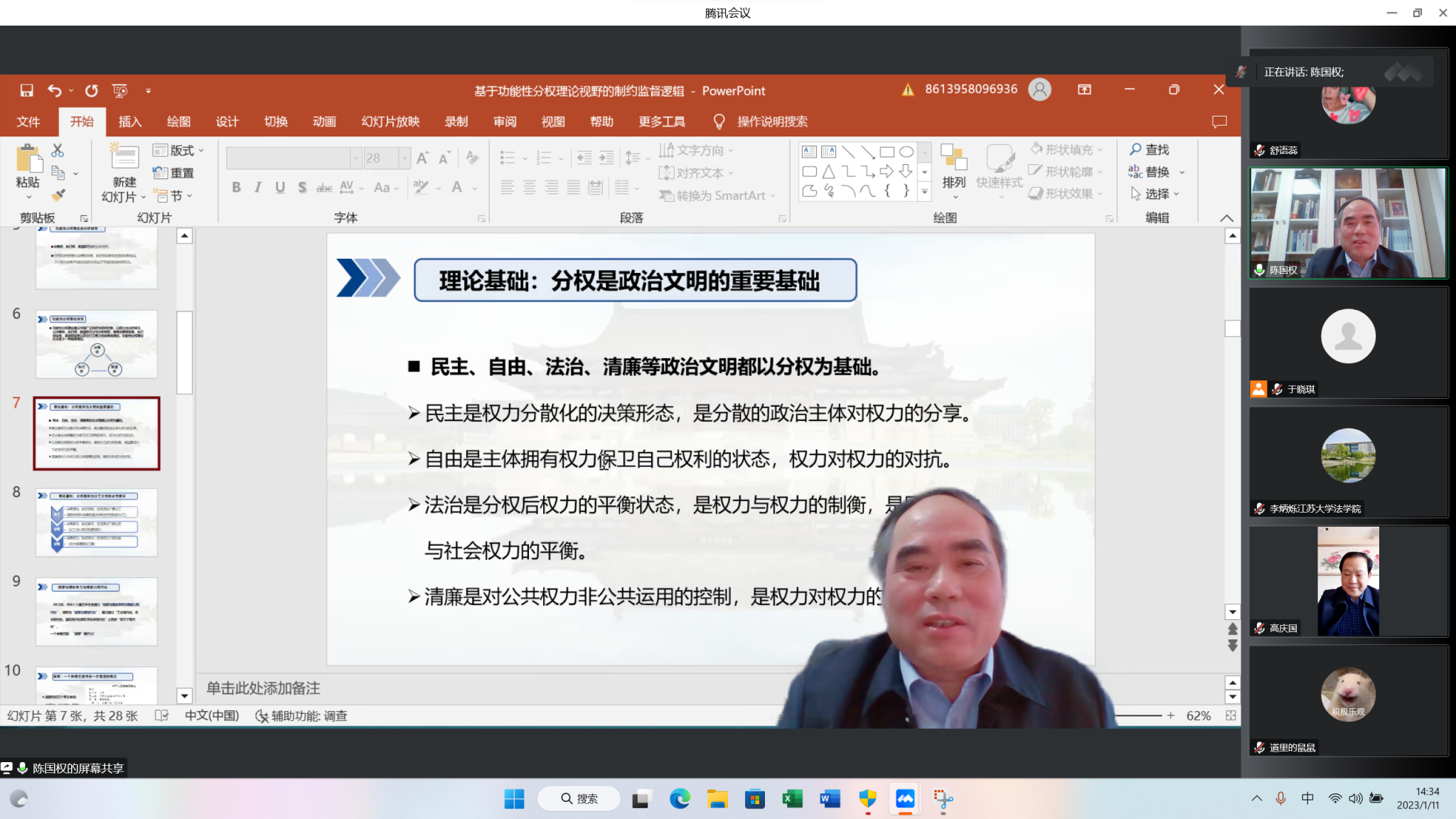
Task: Toggle Bold formatting button
Action: click(236, 187)
